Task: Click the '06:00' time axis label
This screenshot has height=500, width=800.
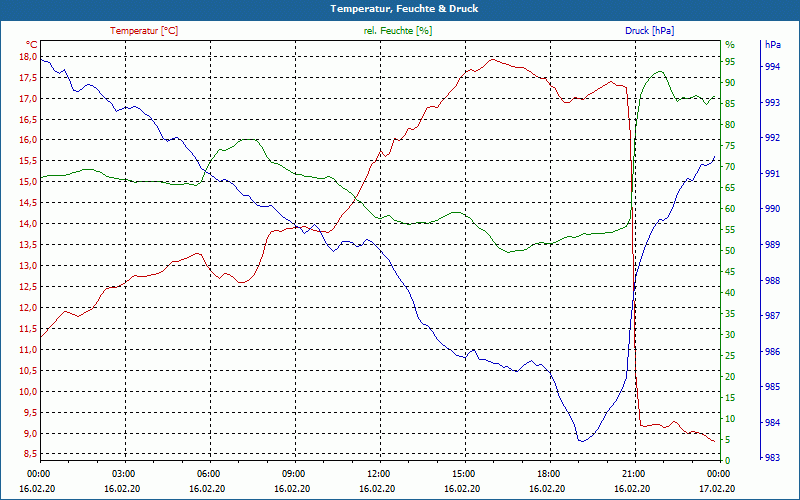Action: pyautogui.click(x=209, y=473)
